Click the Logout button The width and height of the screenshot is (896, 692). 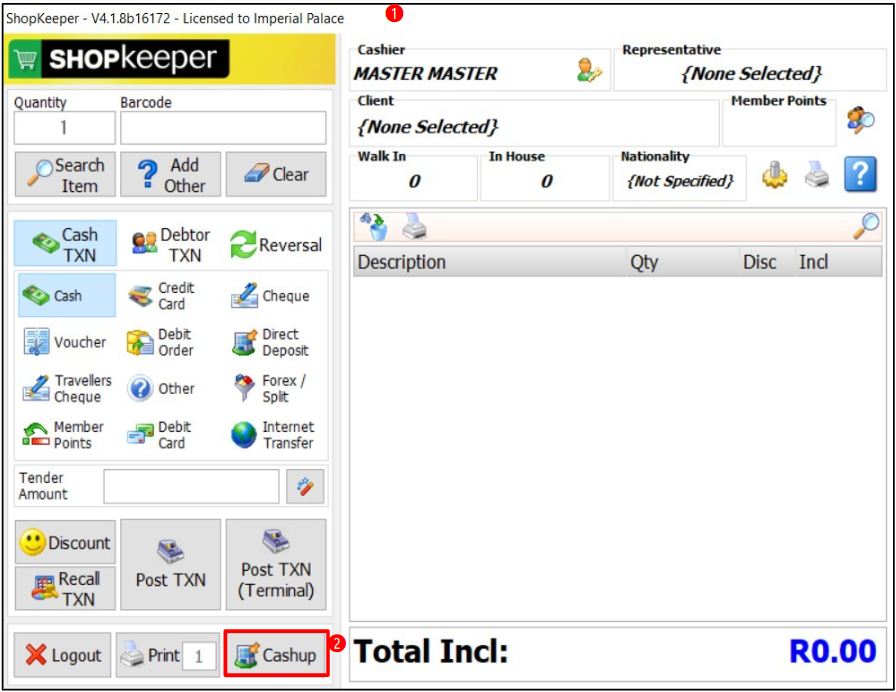(62, 655)
